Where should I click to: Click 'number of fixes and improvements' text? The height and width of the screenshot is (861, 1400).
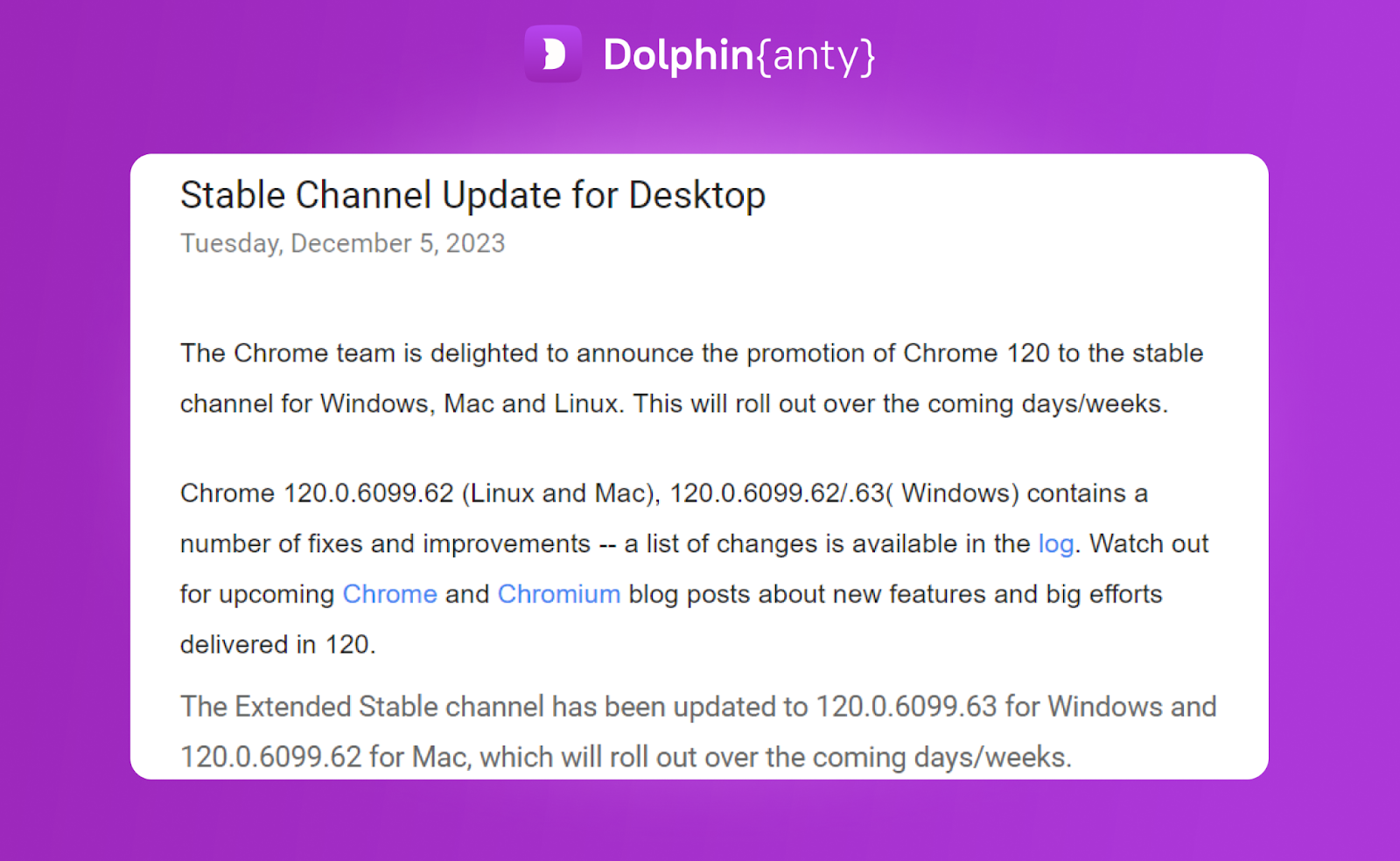click(385, 543)
